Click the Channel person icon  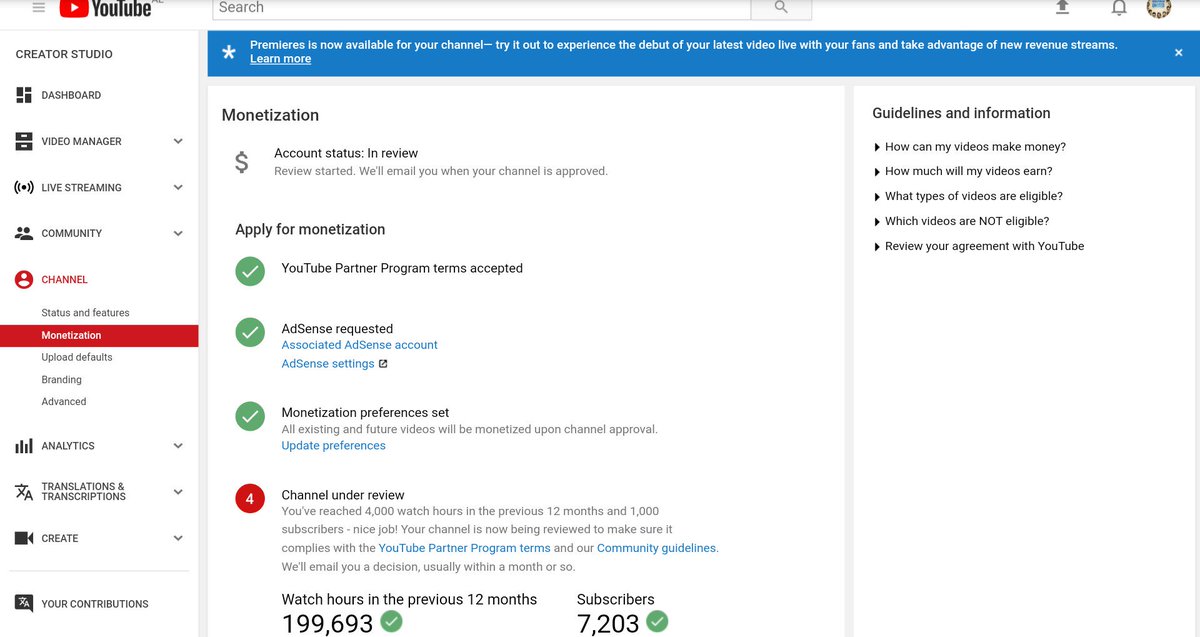click(x=24, y=279)
